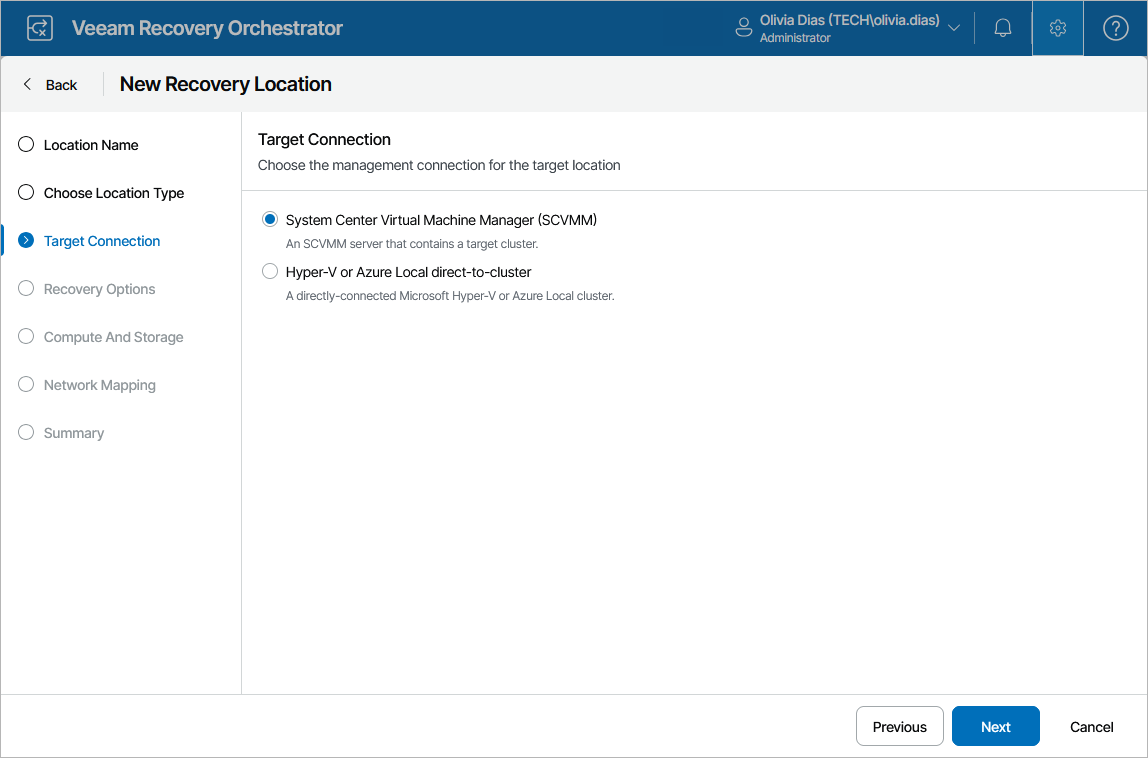
Task: Open the Network Mapping step
Action: 99,385
